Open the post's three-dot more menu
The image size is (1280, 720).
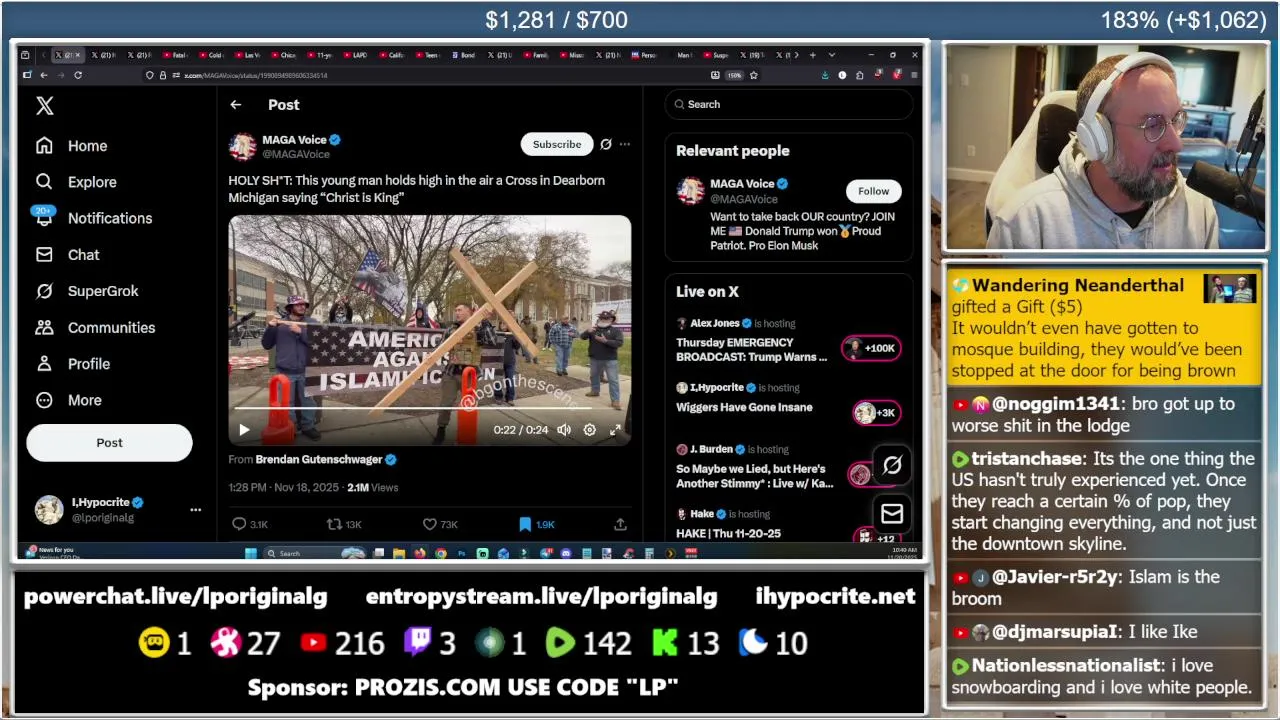click(x=624, y=144)
